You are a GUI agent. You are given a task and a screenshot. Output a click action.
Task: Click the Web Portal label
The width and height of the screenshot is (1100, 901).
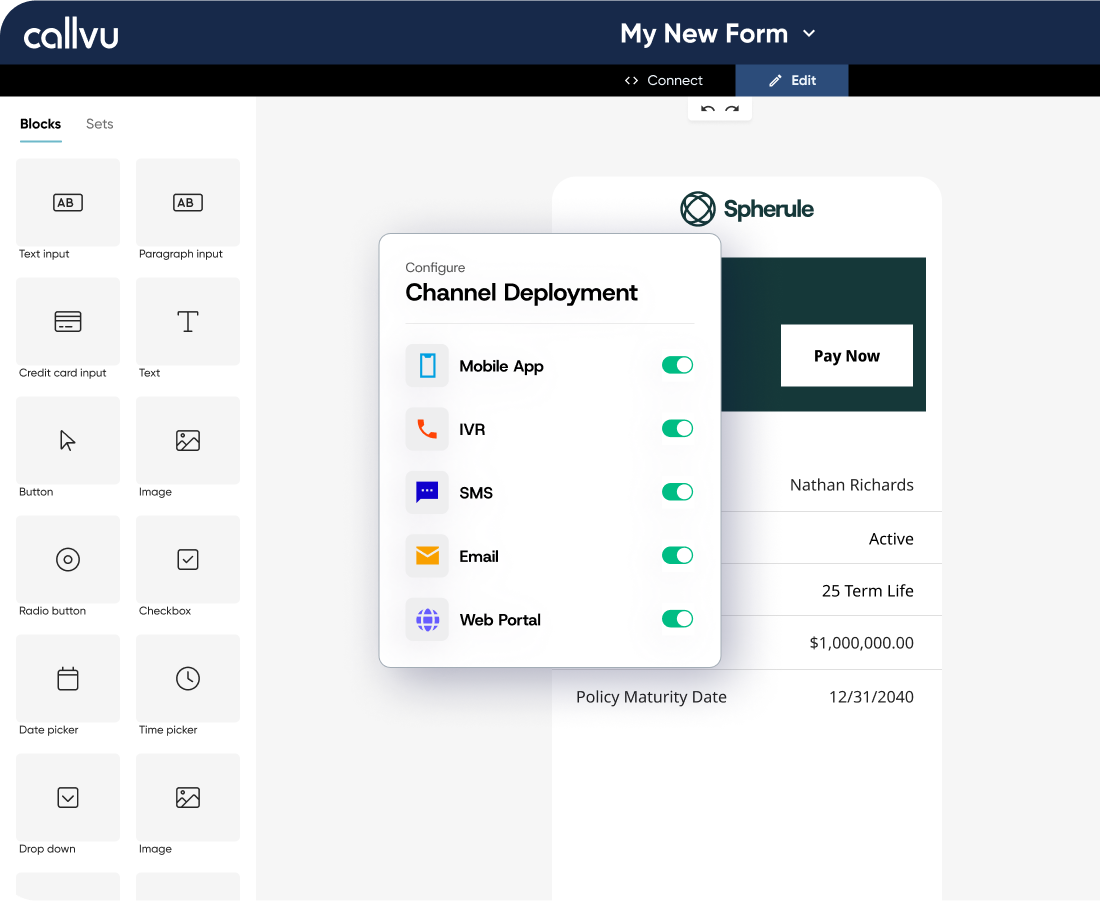pyautogui.click(x=500, y=620)
